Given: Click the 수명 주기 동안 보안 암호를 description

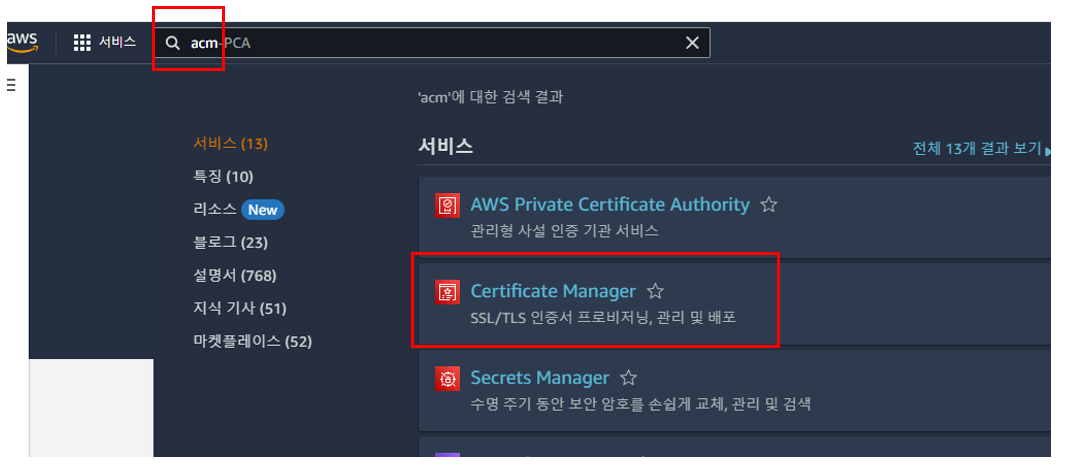Looking at the screenshot, I should 641,404.
